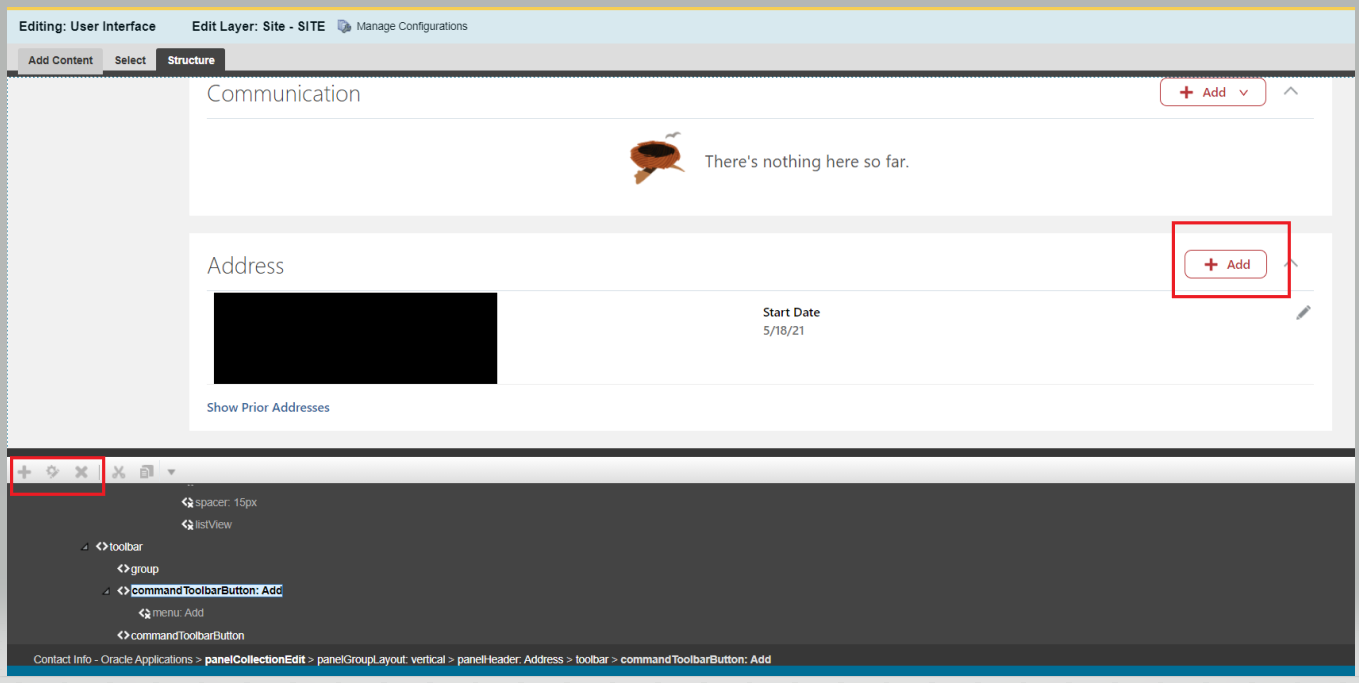The image size is (1359, 683).
Task: Collapse the commandToolbarButton: Add tree node
Action: point(107,590)
